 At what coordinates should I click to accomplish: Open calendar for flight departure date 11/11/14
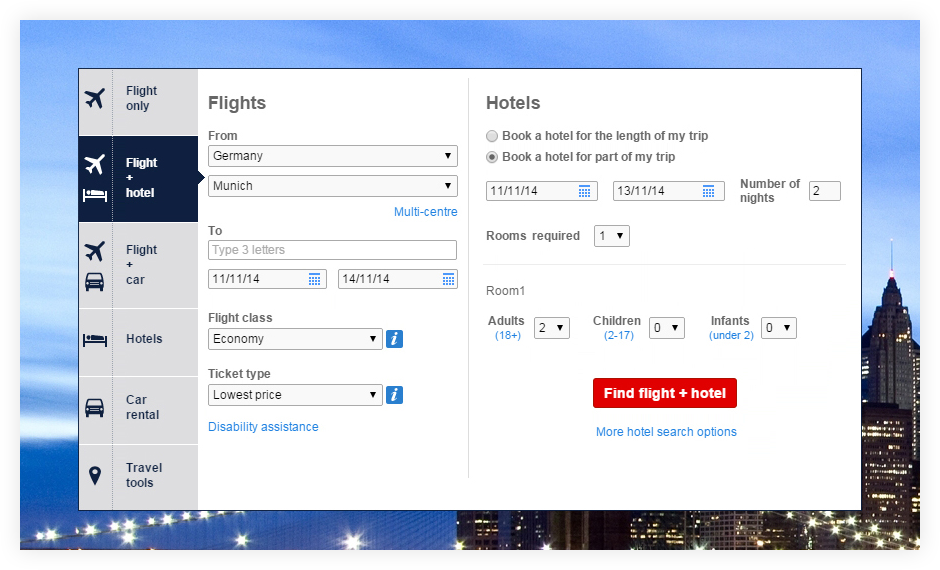click(314, 279)
